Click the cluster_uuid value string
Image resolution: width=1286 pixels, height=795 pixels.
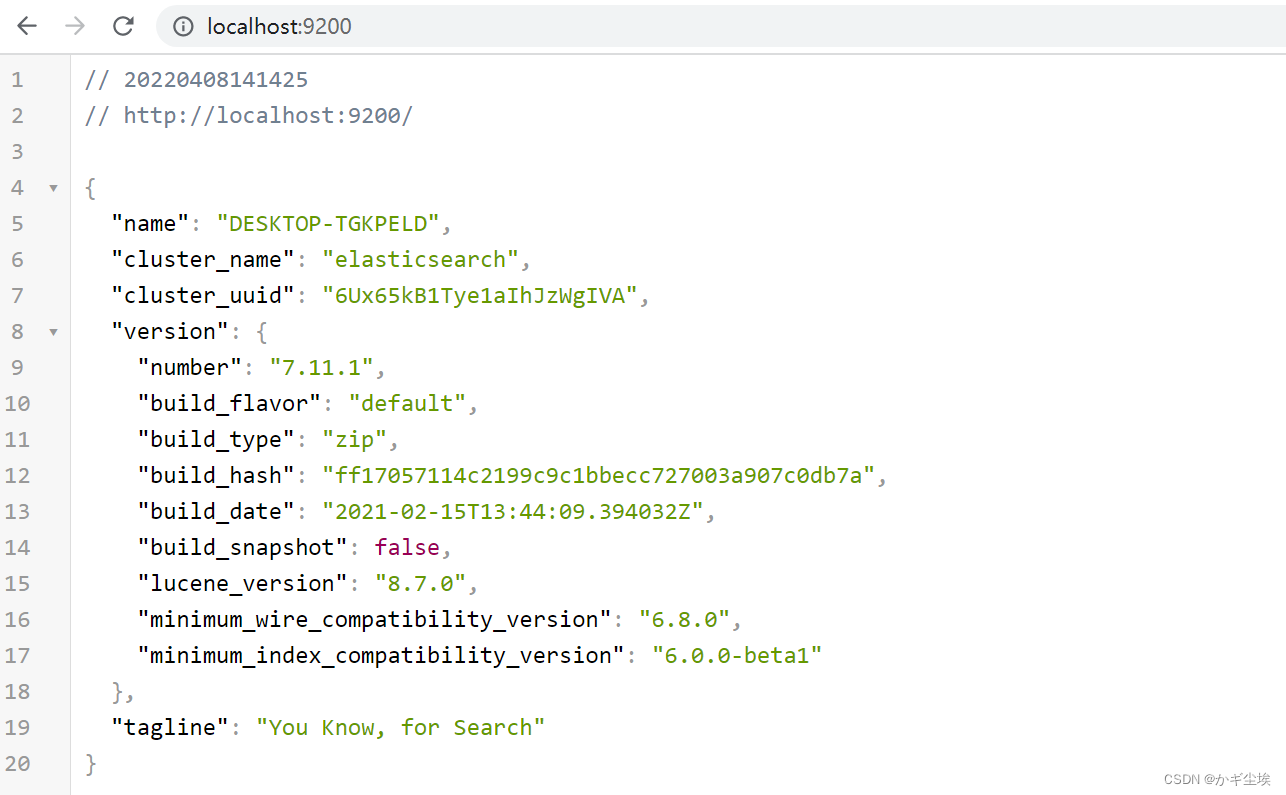click(479, 296)
